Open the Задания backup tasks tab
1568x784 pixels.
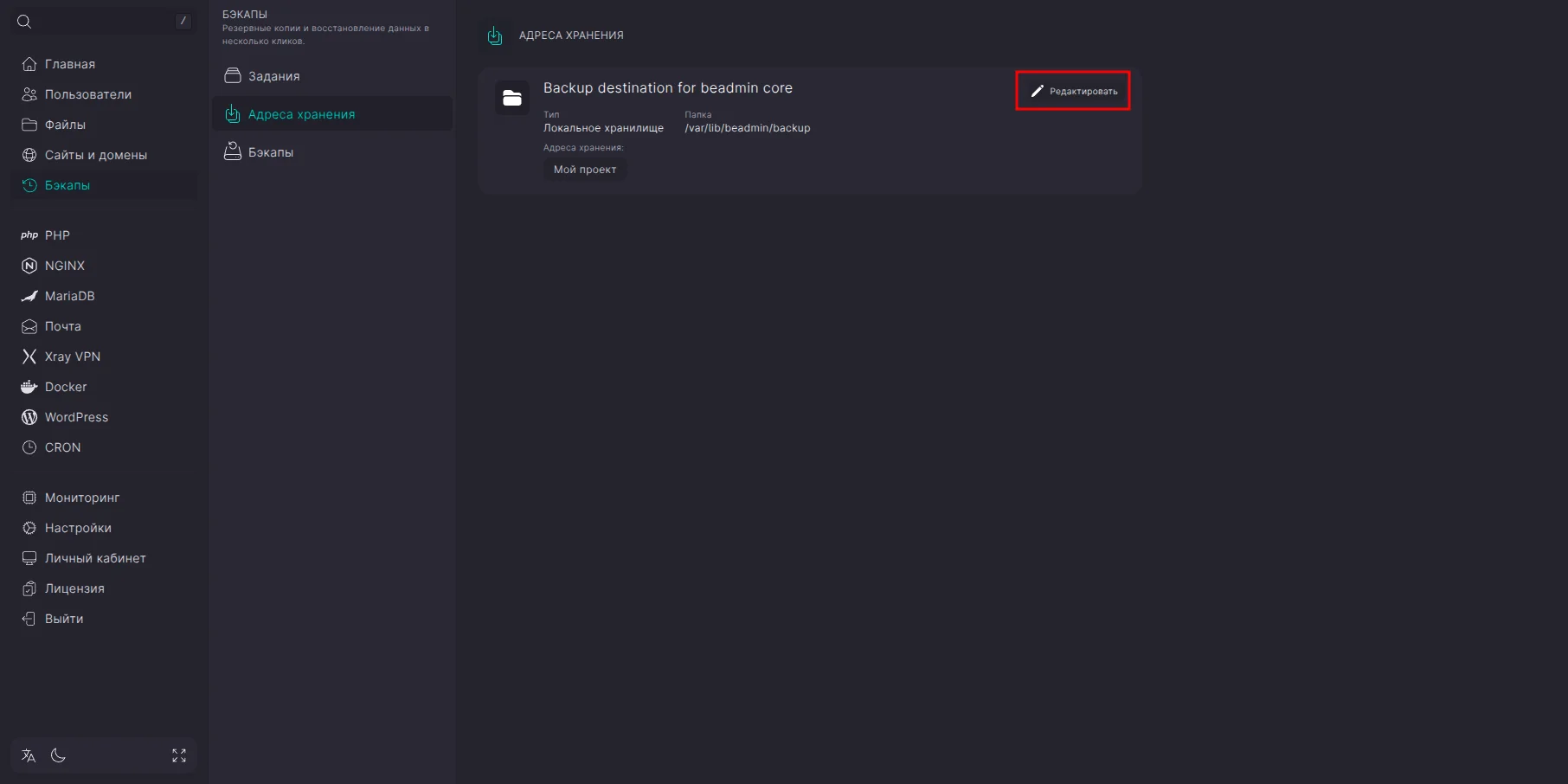tap(273, 76)
